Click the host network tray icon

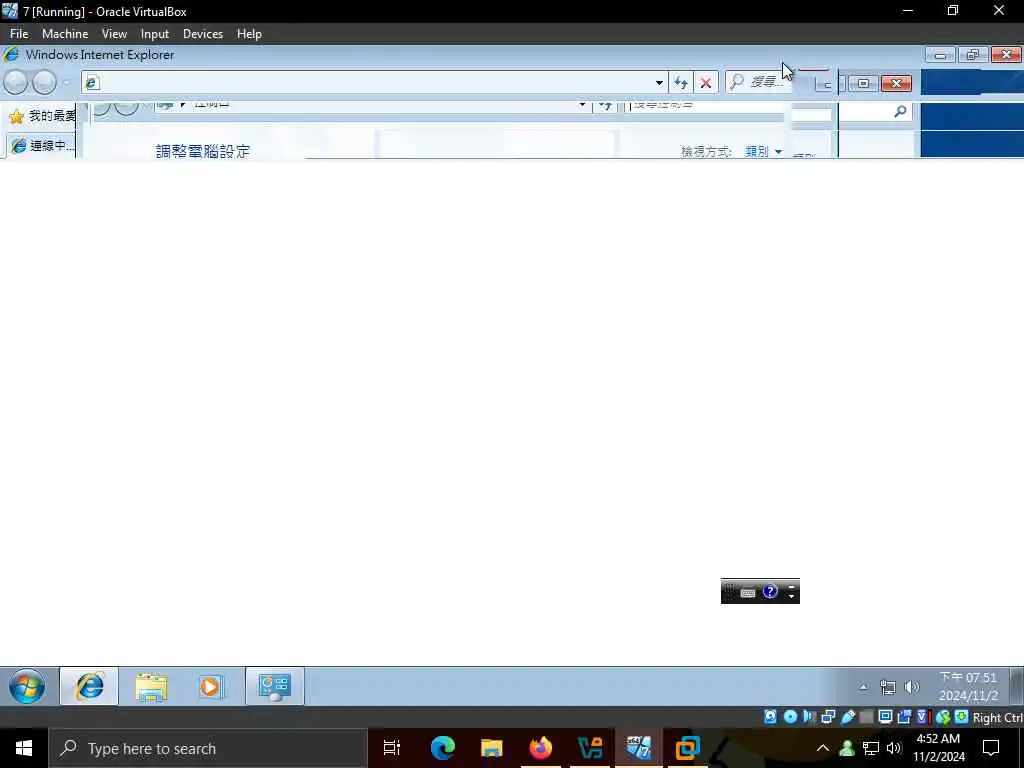871,748
